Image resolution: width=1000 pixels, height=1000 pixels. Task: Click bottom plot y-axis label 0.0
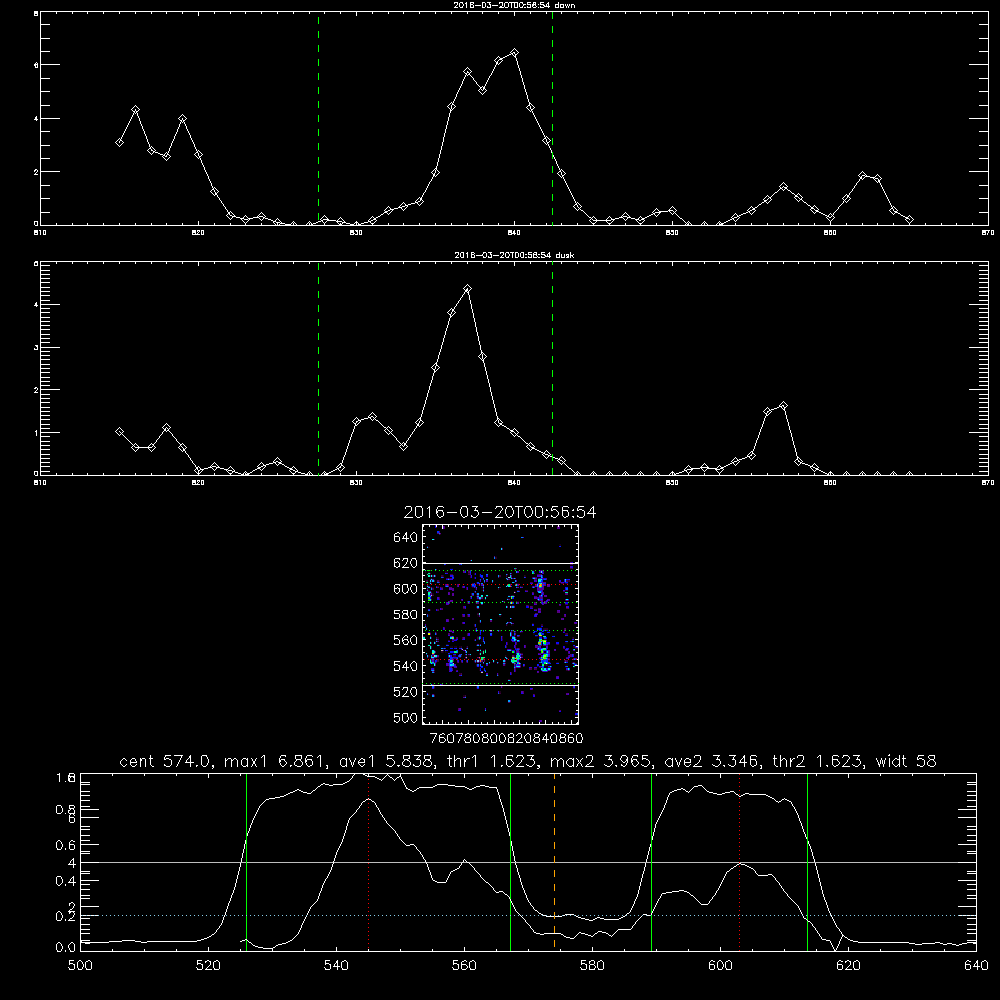pos(66,948)
